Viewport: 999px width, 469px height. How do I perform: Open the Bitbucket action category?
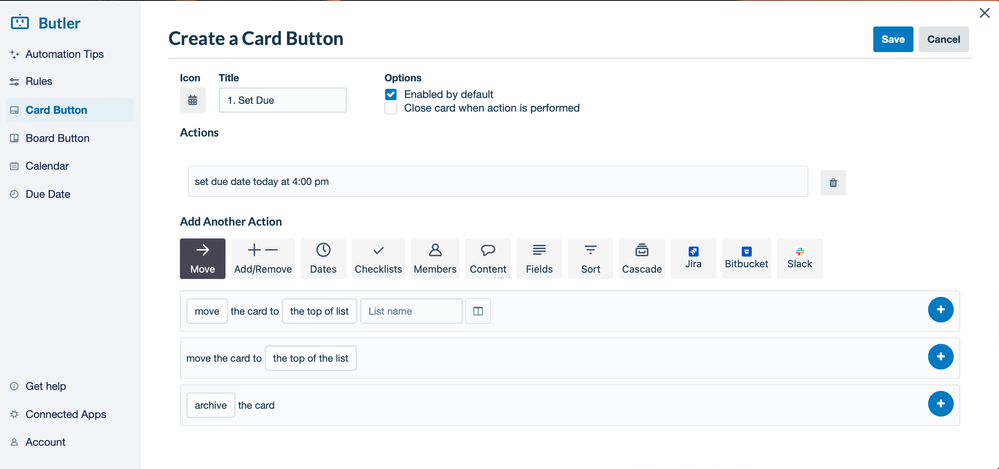[747, 259]
